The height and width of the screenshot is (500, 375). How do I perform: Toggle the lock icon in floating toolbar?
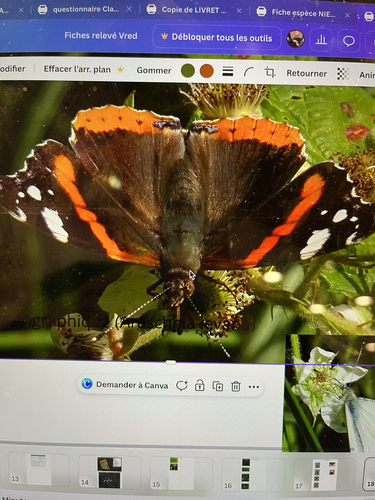click(x=200, y=386)
